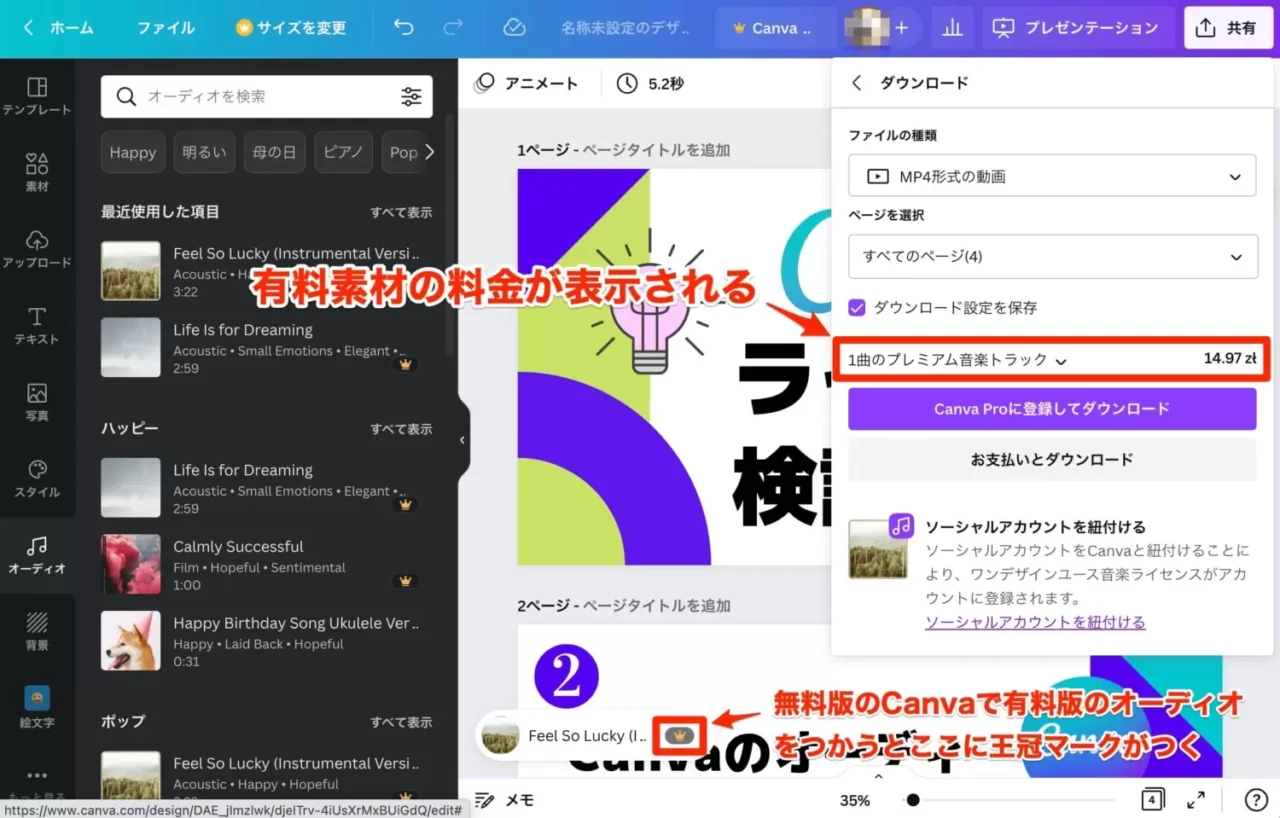
Task: Select Life Is for Dreaming under 最近使用した項目
Action: (266, 347)
